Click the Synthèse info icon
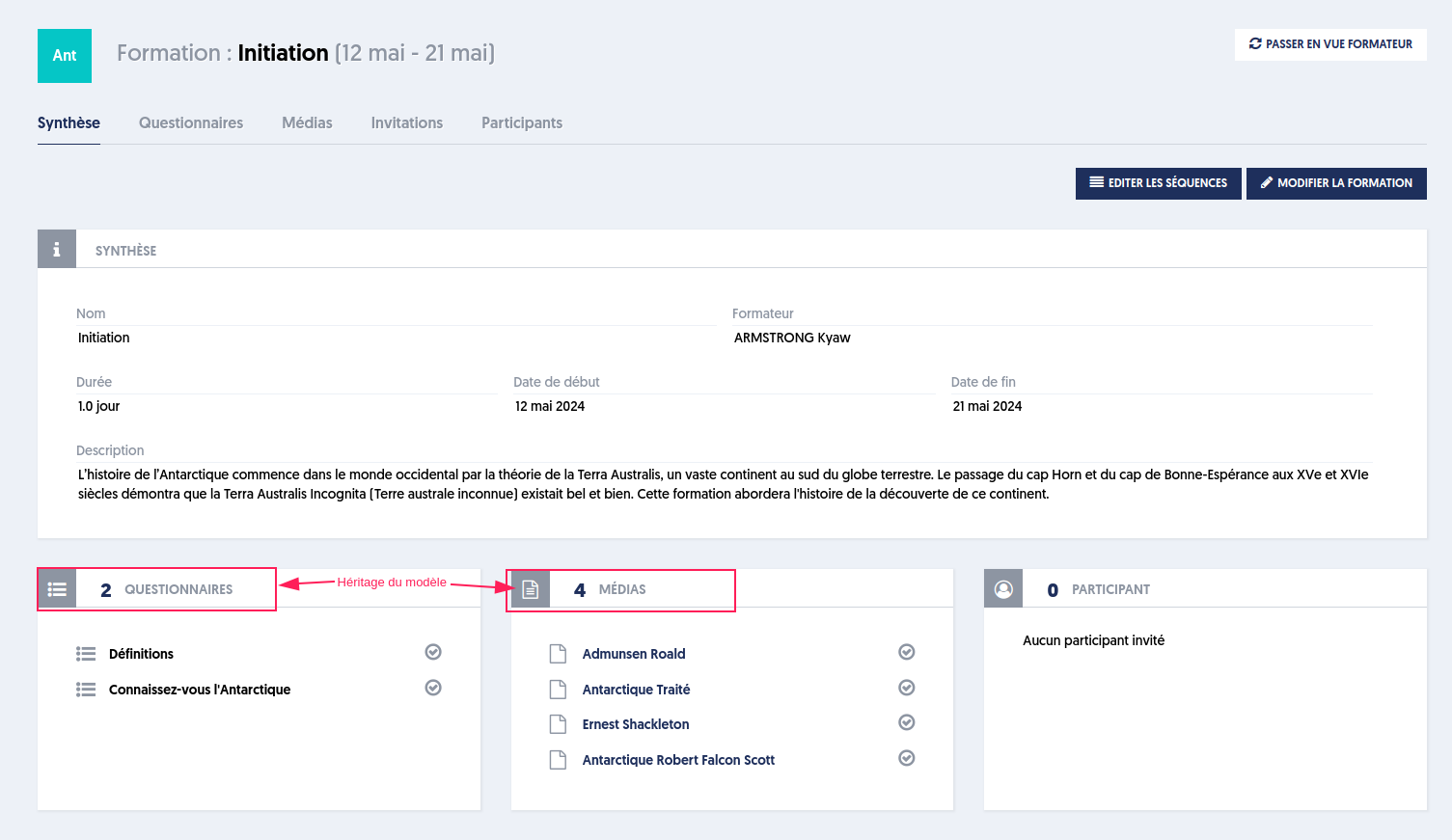Image resolution: width=1452 pixels, height=840 pixels. pyautogui.click(x=57, y=249)
